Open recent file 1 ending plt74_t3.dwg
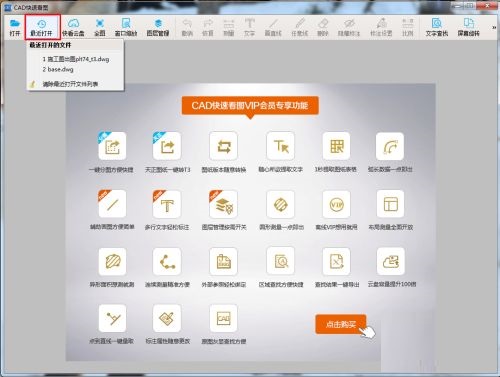Image resolution: width=500 pixels, height=377 pixels. point(76,59)
